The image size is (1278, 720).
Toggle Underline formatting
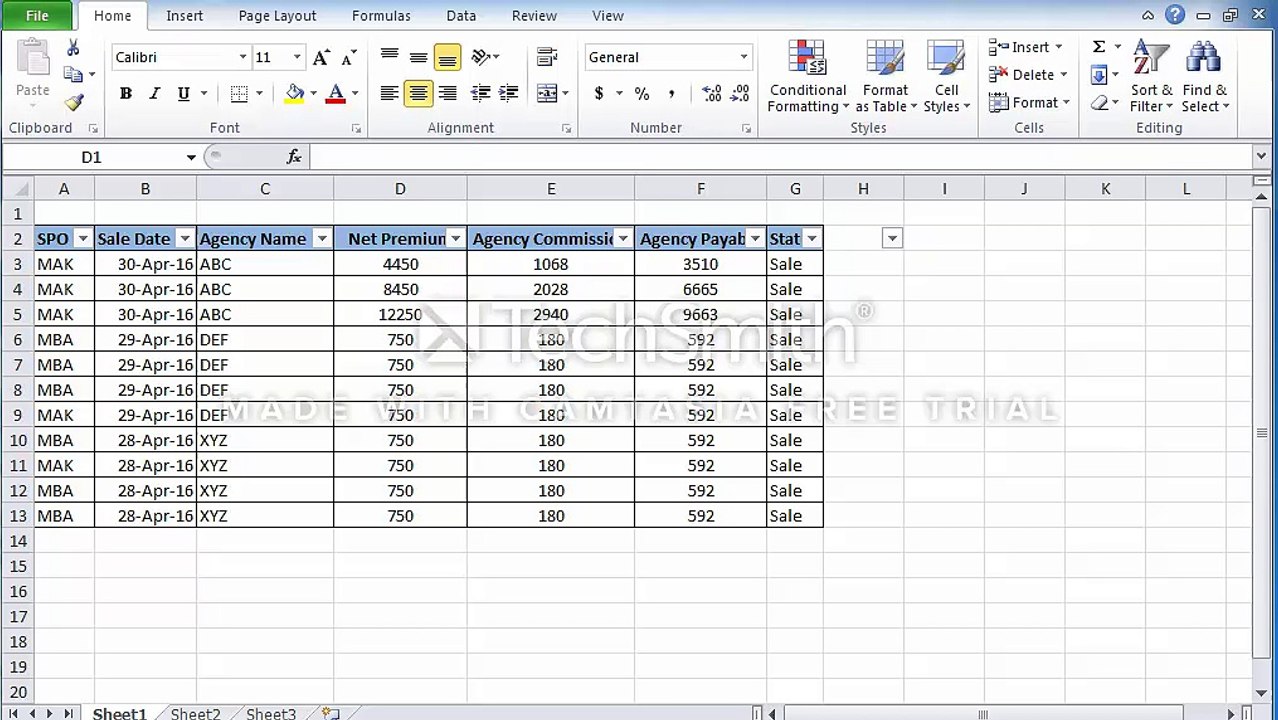coord(183,94)
